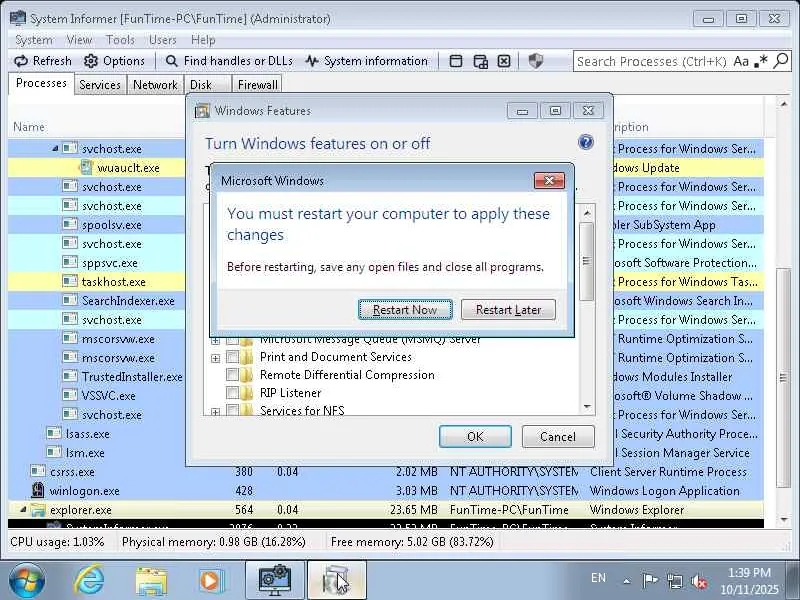Open the View menu
This screenshot has width=800, height=600.
[79, 40]
